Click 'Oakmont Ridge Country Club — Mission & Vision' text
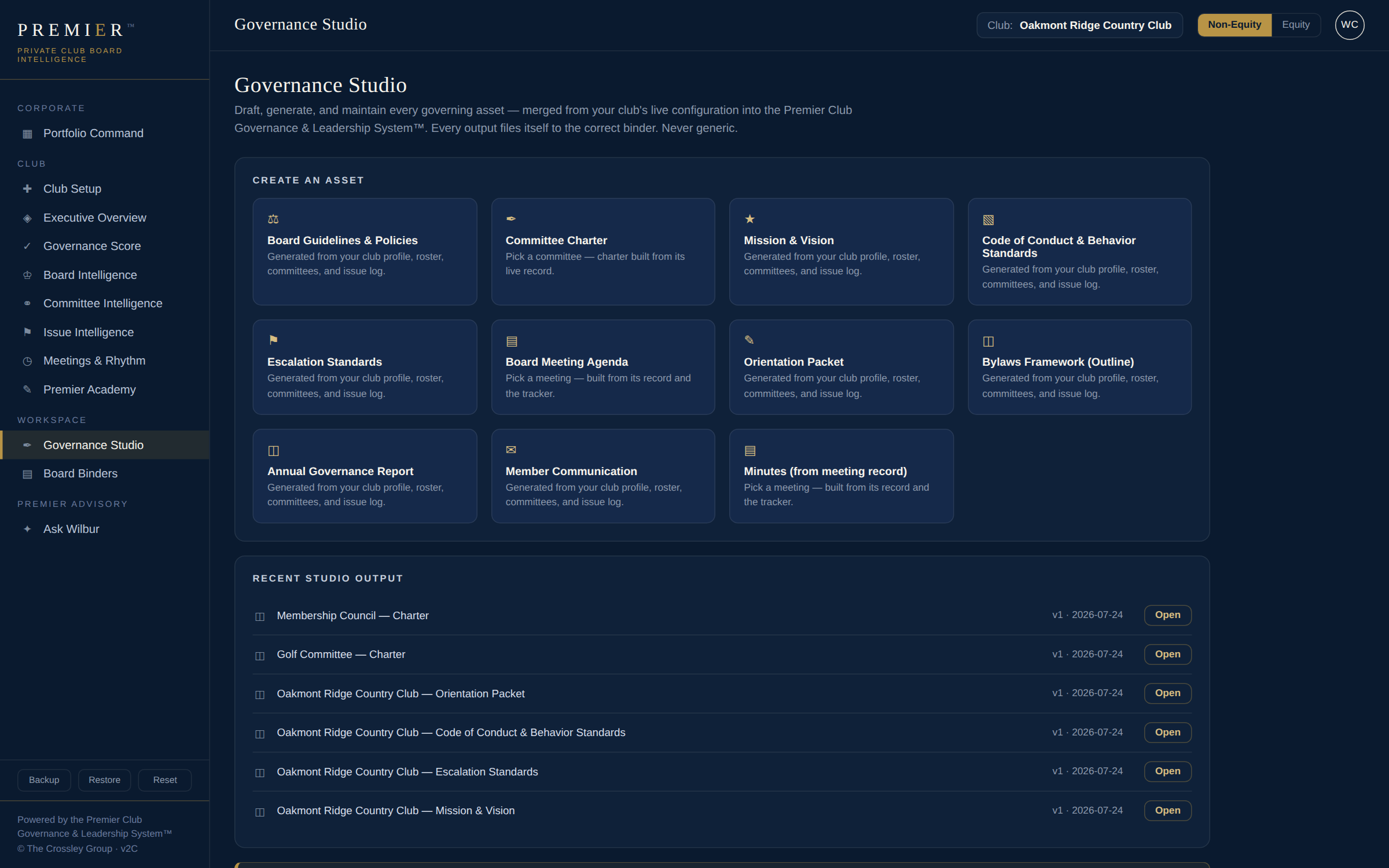This screenshot has height=868, width=1389. [396, 811]
